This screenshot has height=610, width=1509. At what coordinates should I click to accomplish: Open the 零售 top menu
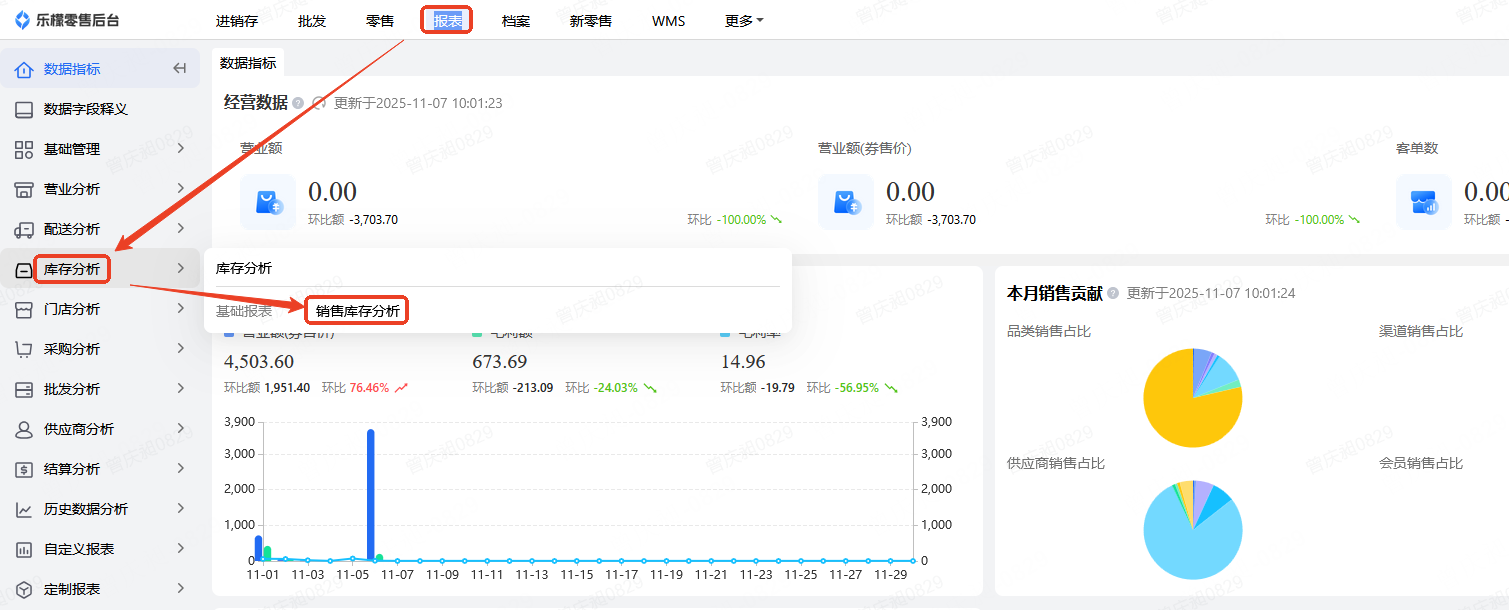(380, 20)
